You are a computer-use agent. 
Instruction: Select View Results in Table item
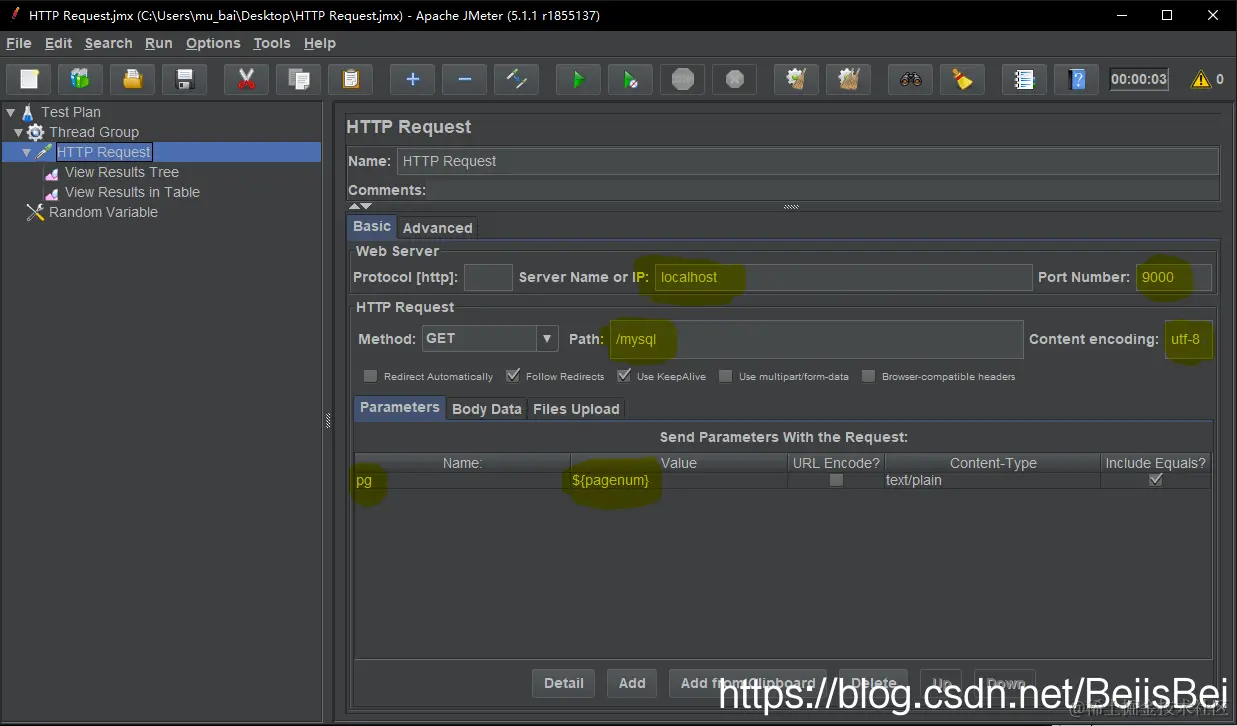point(131,192)
